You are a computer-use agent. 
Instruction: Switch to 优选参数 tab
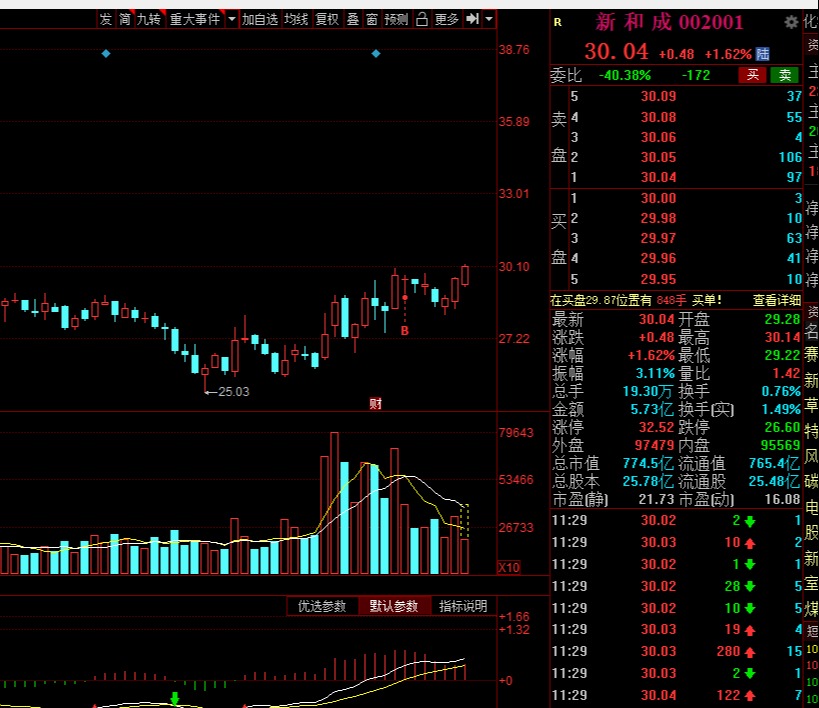point(322,606)
